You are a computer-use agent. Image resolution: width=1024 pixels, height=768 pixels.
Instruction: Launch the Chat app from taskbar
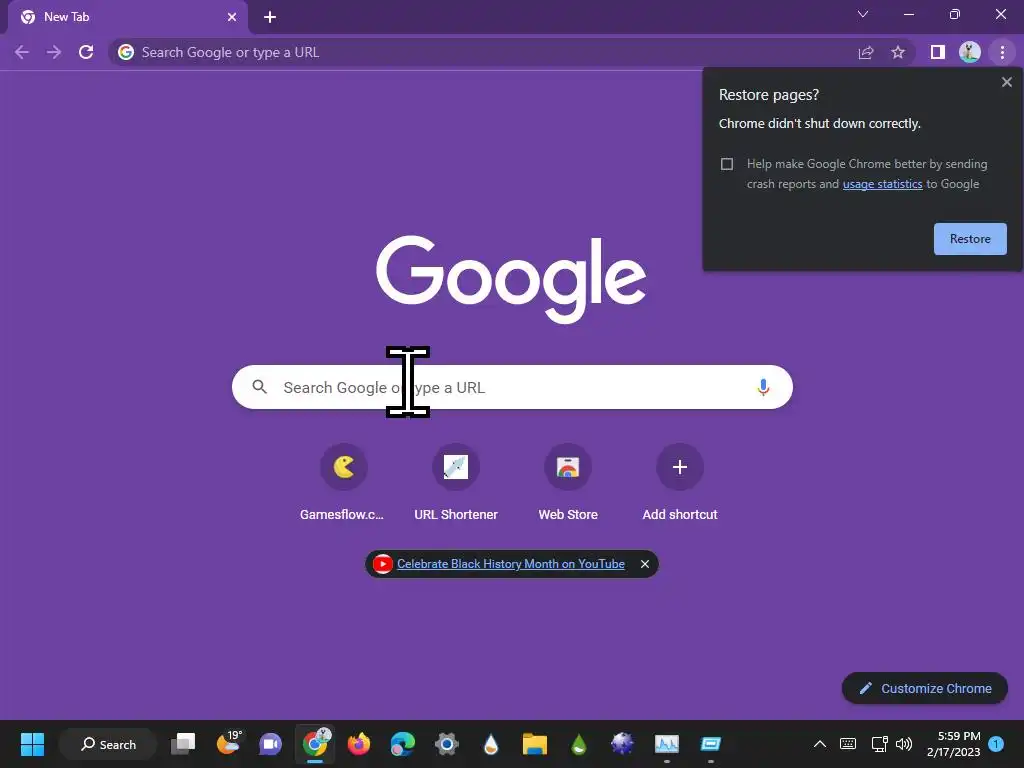pyautogui.click(x=270, y=744)
